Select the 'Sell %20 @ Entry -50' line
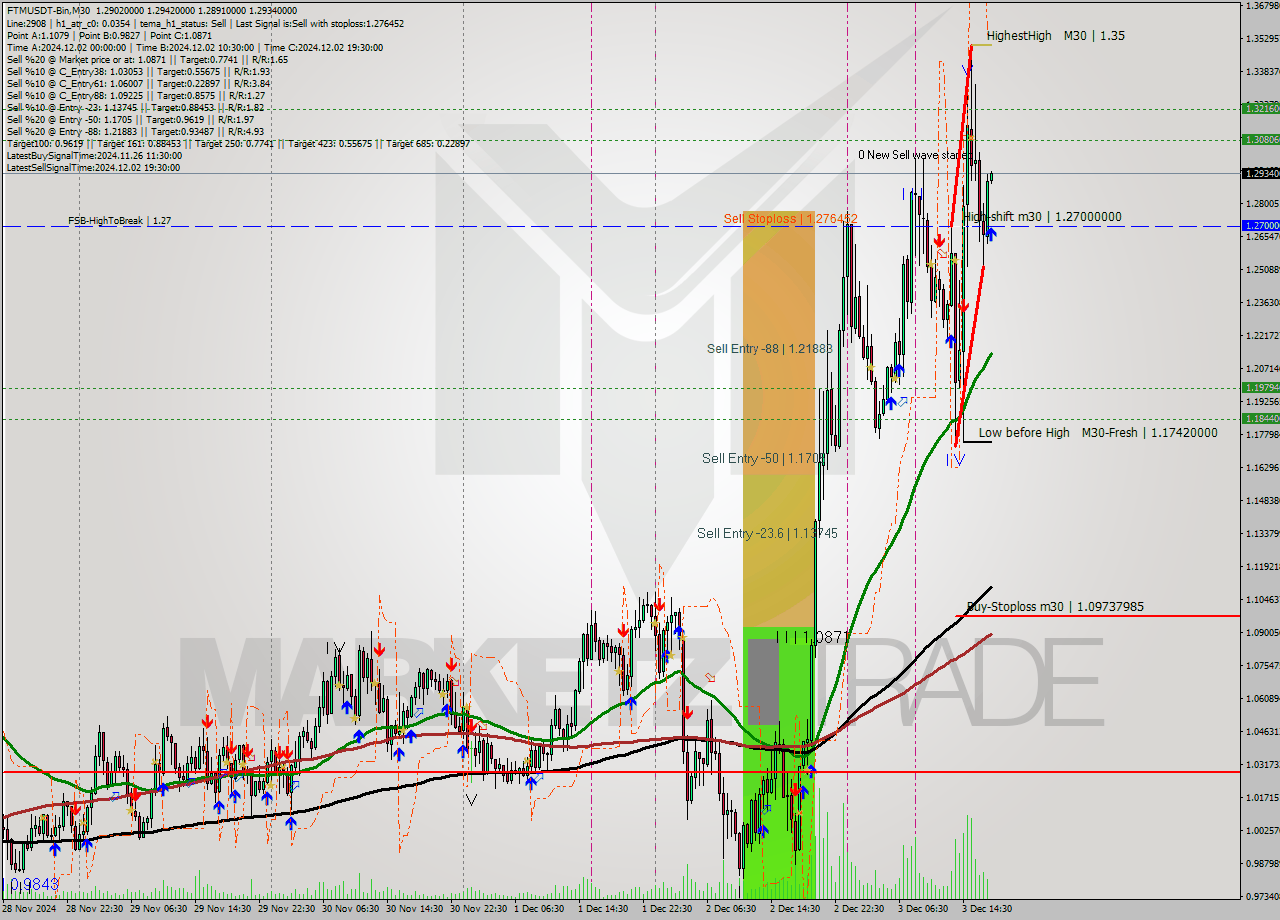This screenshot has width=1280, height=920. click(x=132, y=119)
